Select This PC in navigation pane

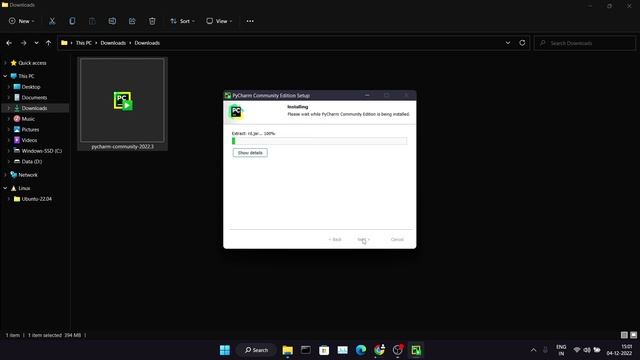pyautogui.click(x=26, y=76)
